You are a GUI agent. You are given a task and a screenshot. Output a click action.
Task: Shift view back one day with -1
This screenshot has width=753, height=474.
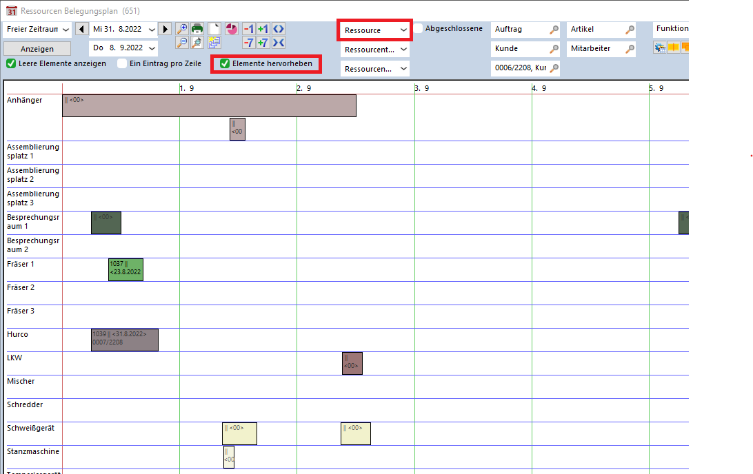[248, 29]
